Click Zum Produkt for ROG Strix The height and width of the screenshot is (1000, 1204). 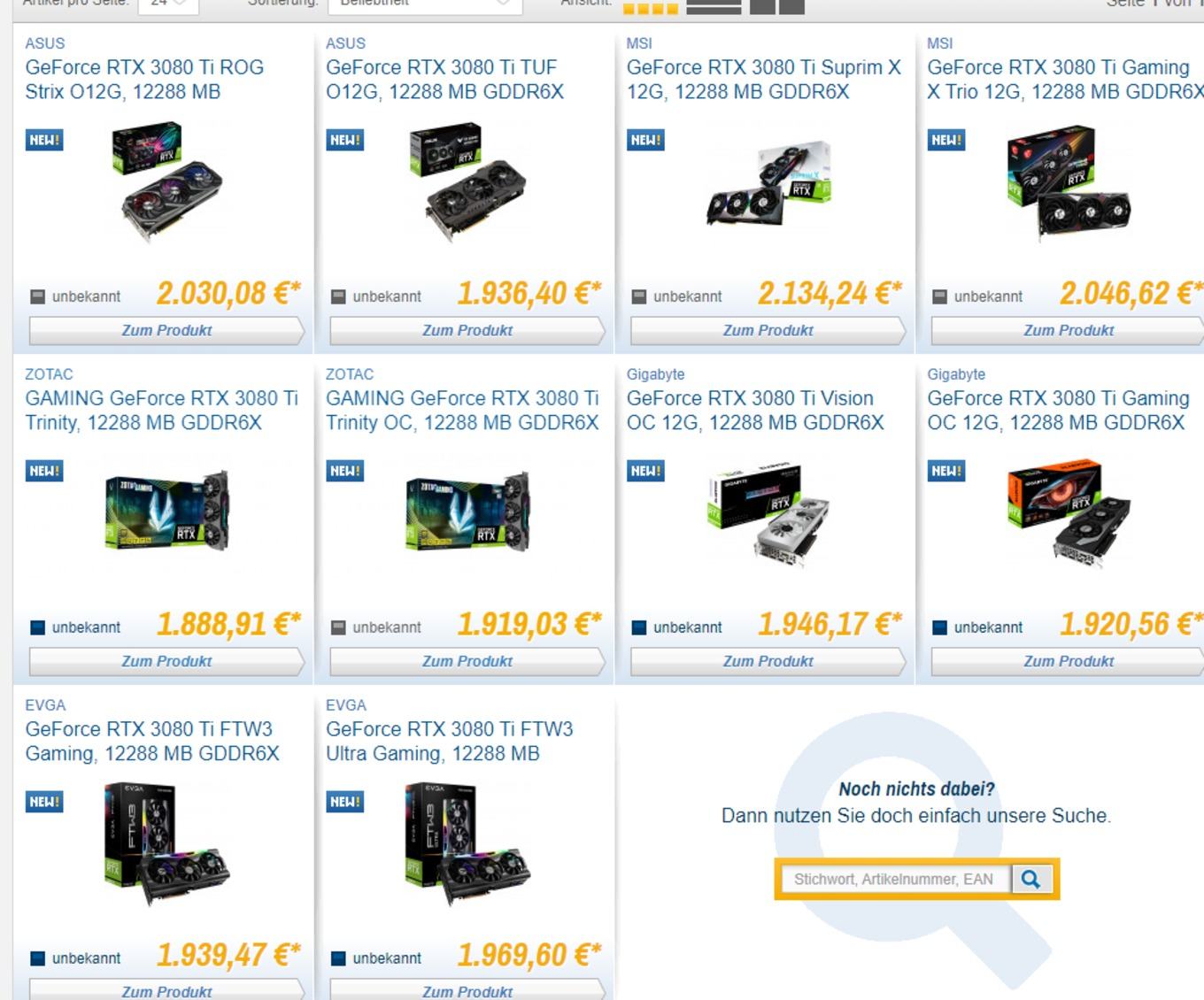pos(166,330)
